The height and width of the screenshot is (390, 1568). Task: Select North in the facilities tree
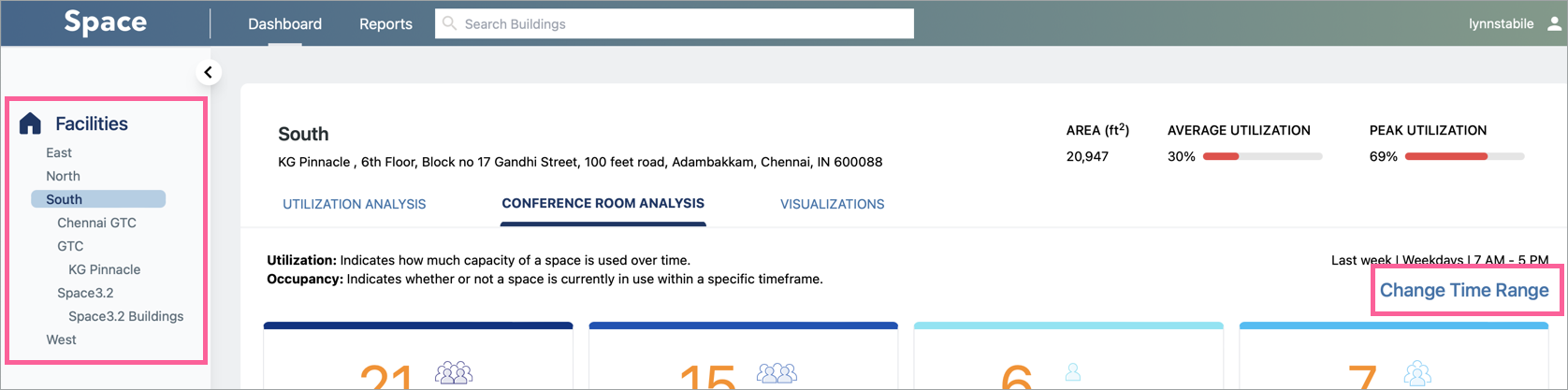pos(63,176)
